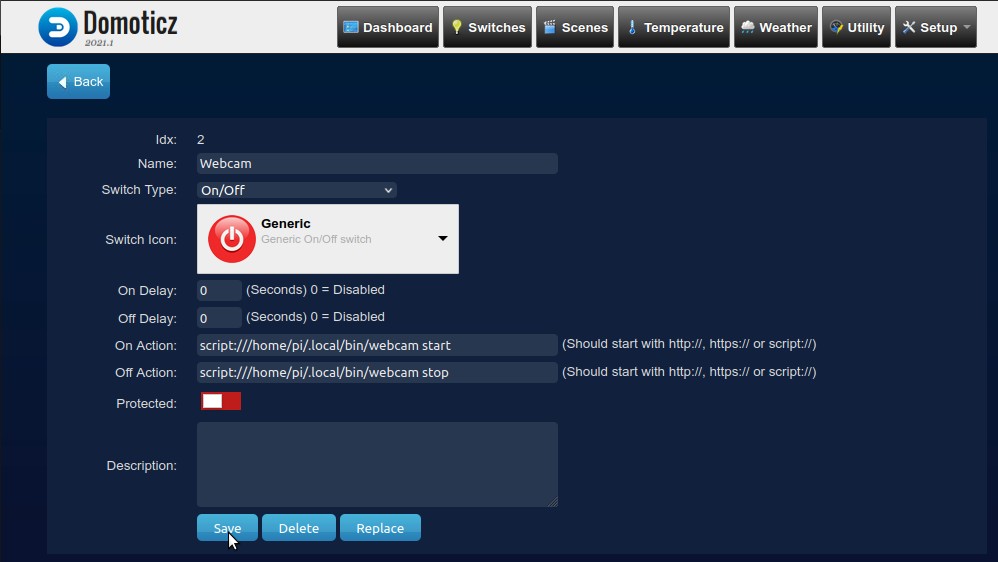This screenshot has width=998, height=562.
Task: Expand the Switch Icon selector arrow
Action: pos(442,239)
